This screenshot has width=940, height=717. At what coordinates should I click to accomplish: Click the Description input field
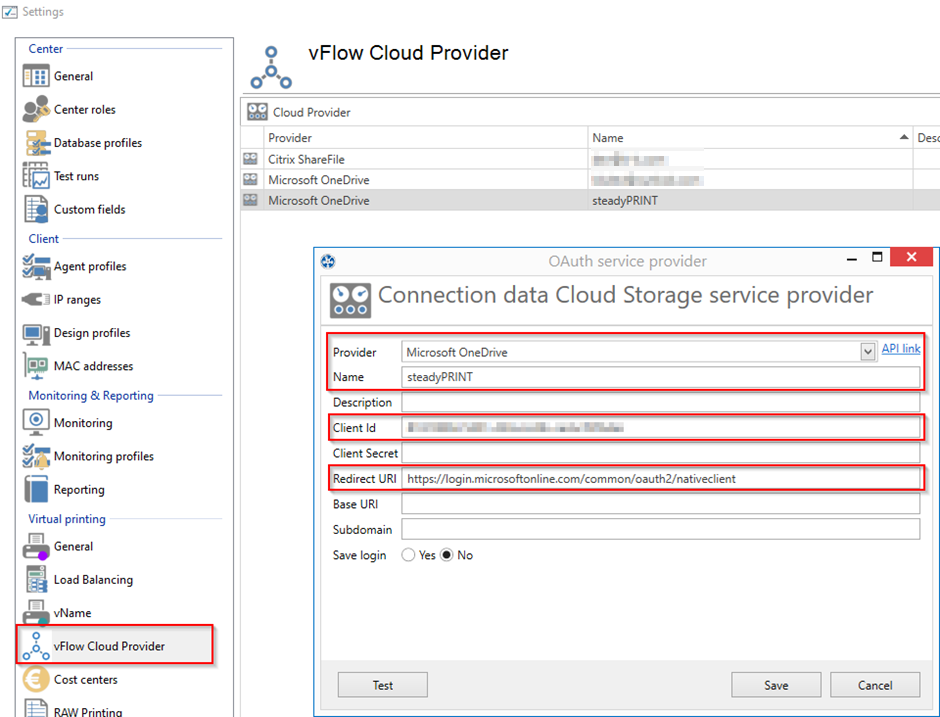pos(661,402)
